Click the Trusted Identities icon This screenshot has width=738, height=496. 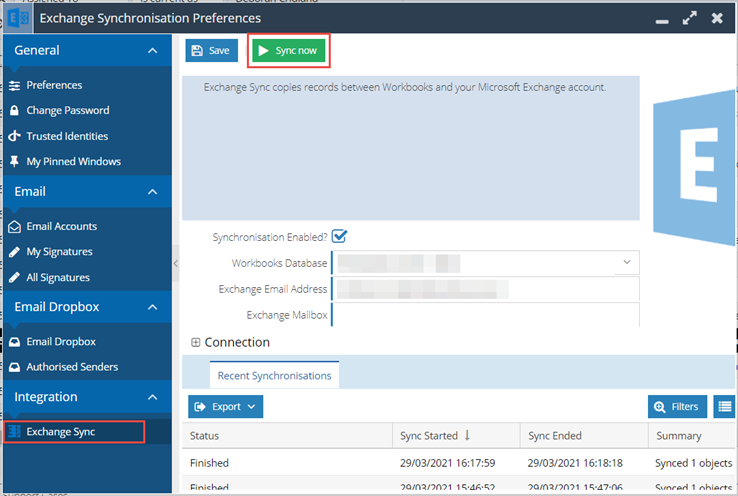[15, 136]
